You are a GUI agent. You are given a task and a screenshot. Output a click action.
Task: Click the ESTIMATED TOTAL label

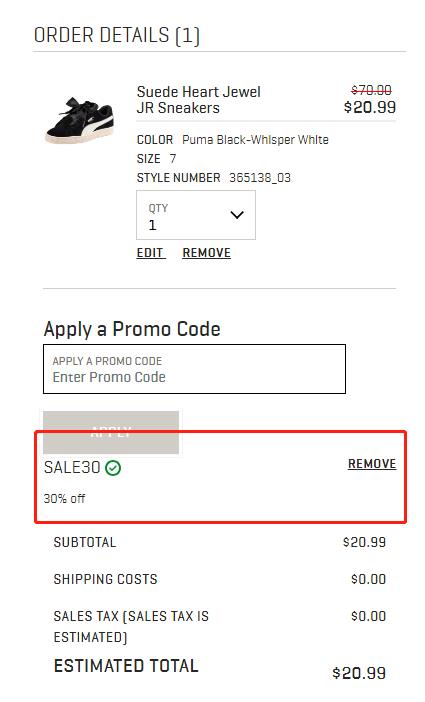(x=126, y=666)
